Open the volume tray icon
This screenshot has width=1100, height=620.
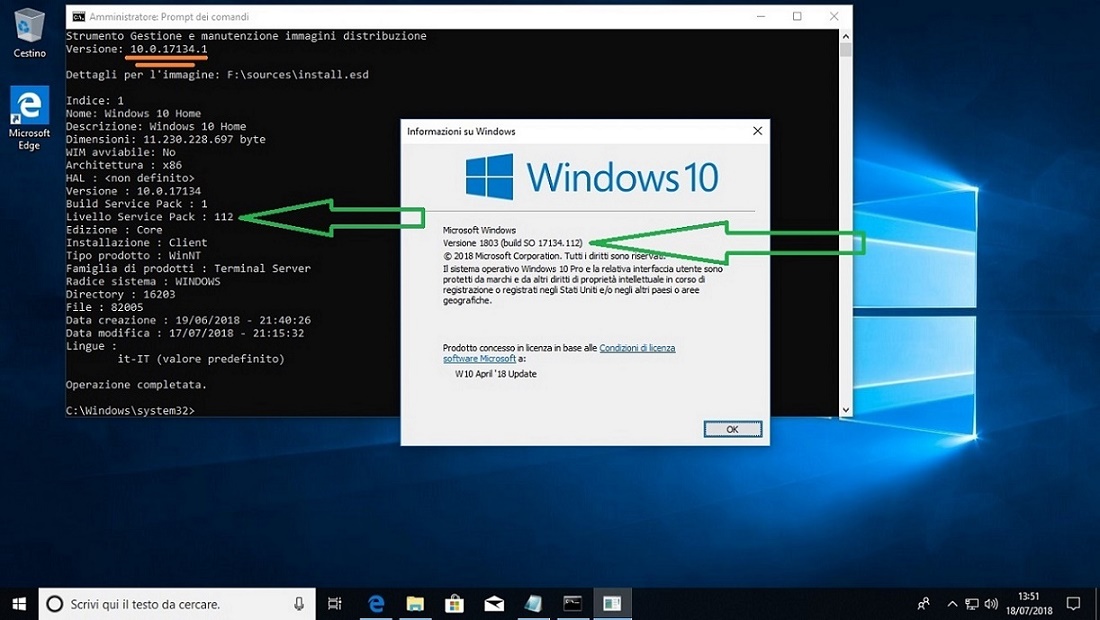(991, 604)
